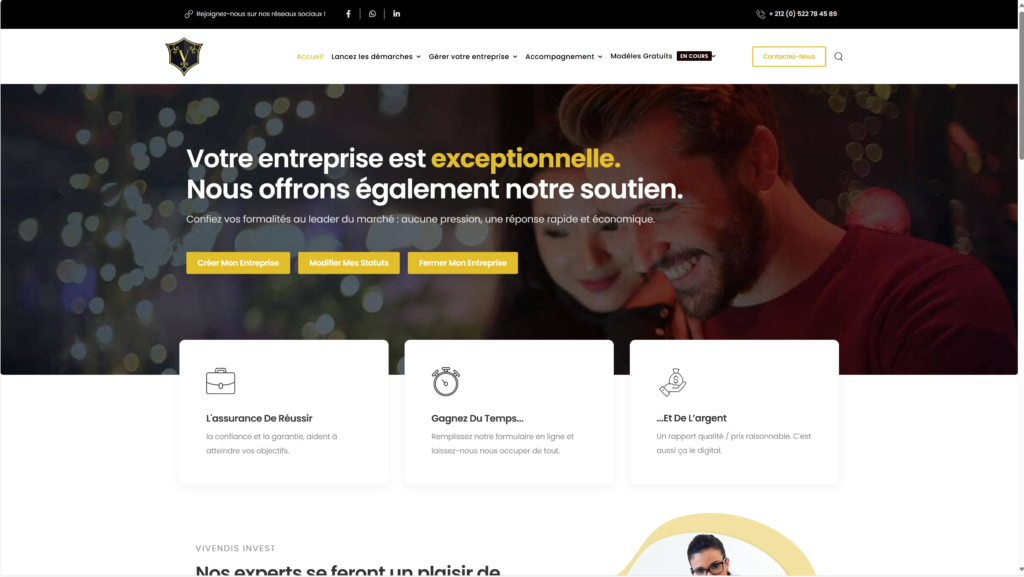
Task: Expand the Lancez les démarches dropdown
Action: [376, 57]
